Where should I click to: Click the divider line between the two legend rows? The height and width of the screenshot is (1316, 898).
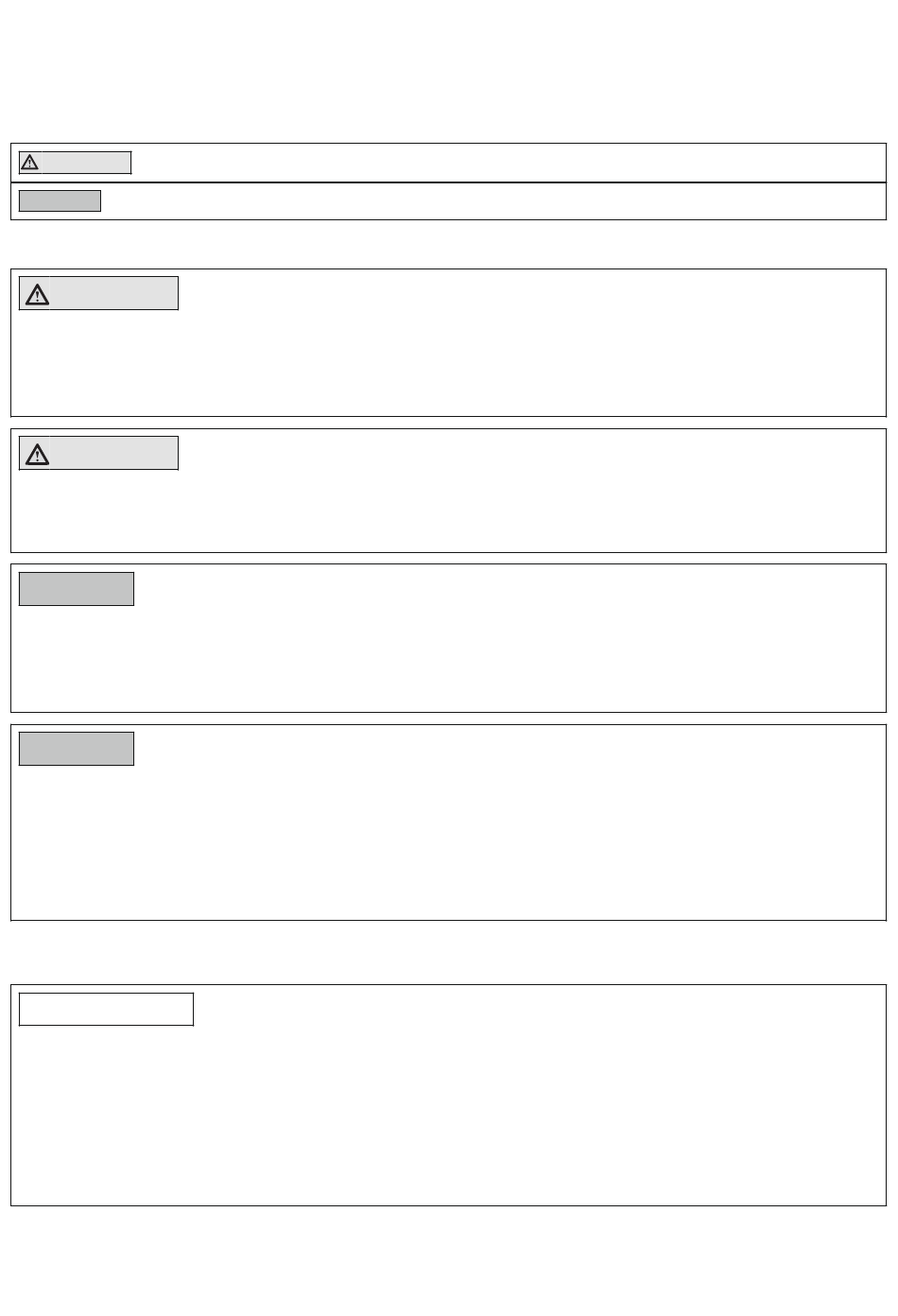(448, 182)
